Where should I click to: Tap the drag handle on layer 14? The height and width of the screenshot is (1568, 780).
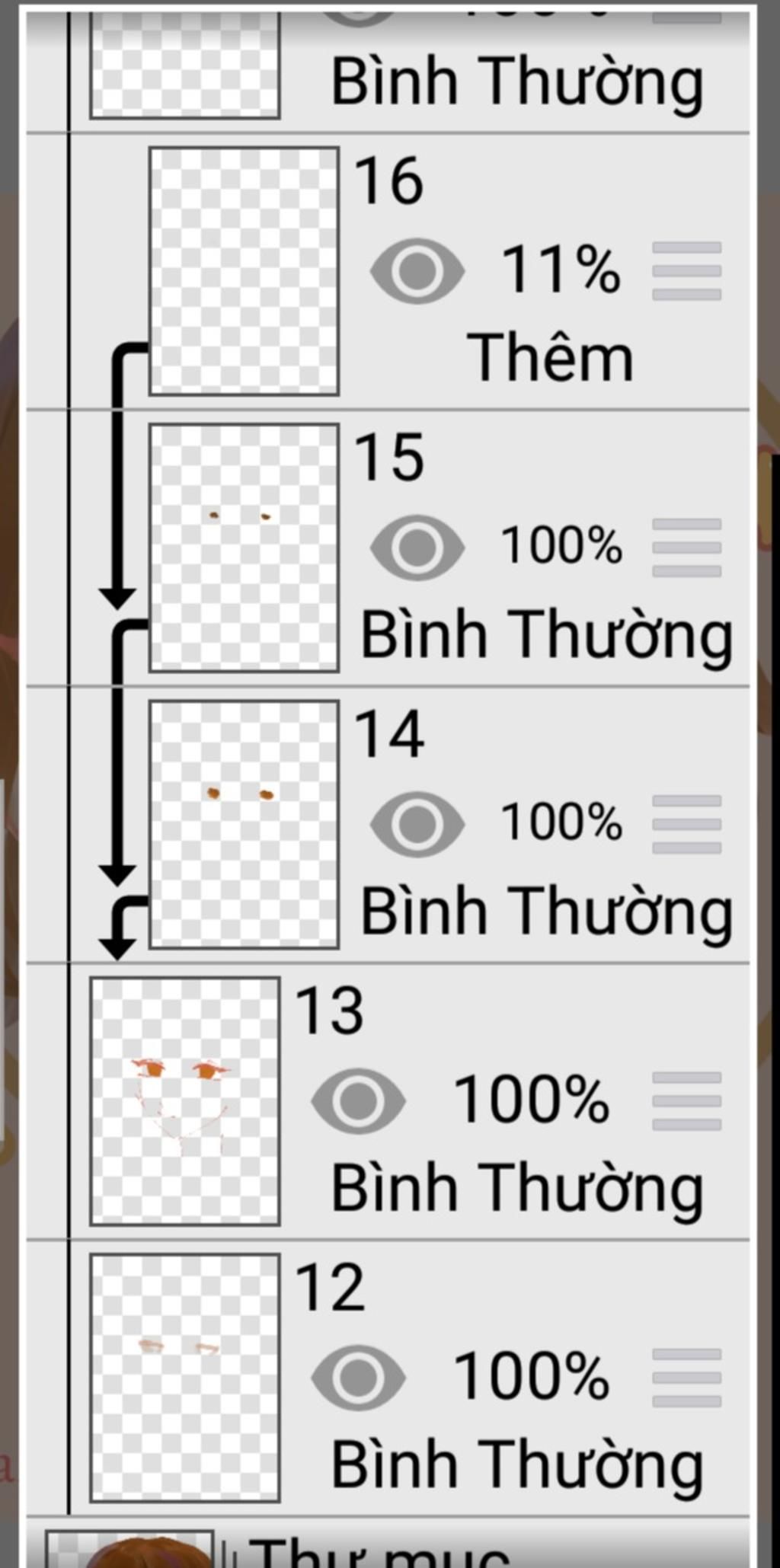(x=686, y=824)
